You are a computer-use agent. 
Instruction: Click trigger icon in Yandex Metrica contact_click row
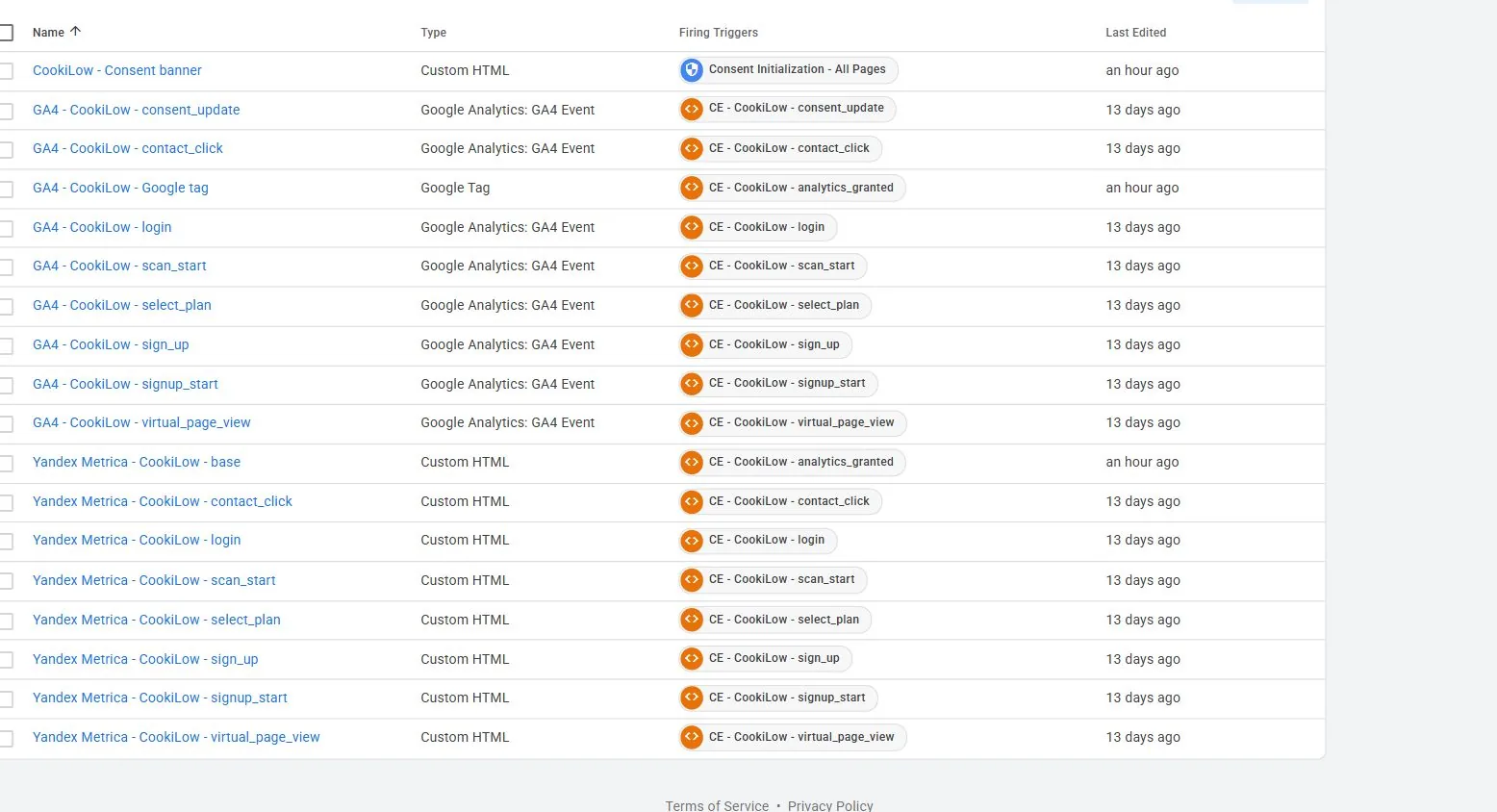692,501
